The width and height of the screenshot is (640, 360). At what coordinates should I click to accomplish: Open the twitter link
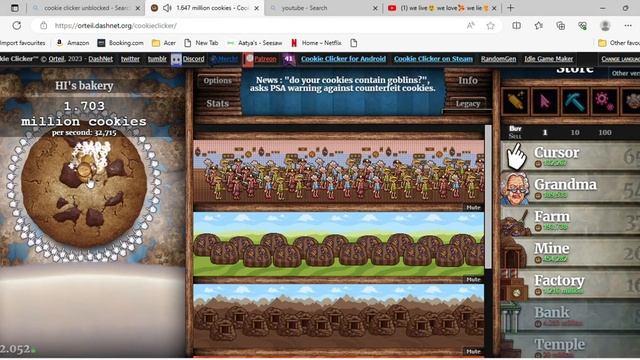130,59
